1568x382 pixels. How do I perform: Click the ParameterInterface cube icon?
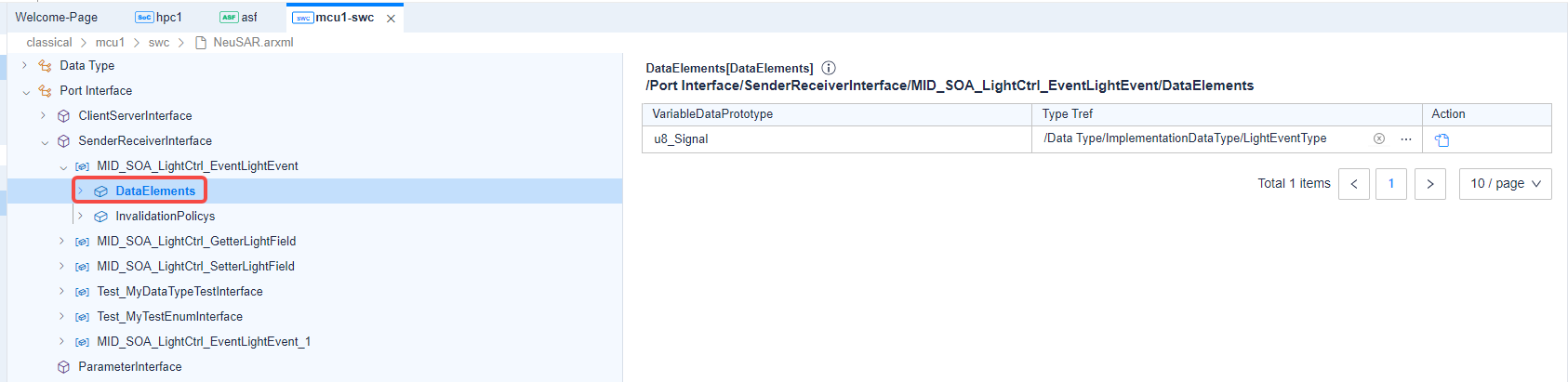pos(63,367)
